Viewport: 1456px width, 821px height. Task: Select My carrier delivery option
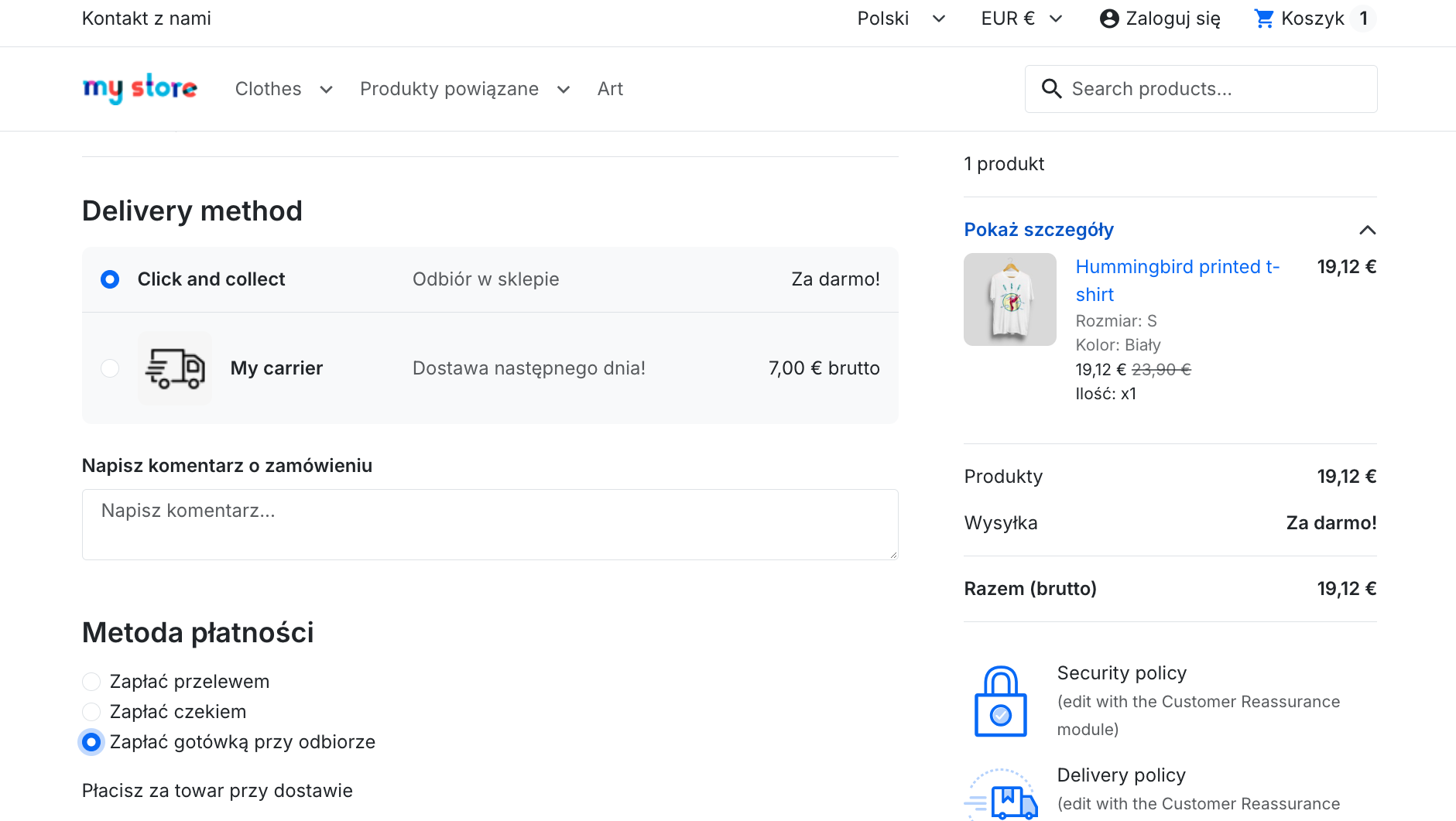coord(110,368)
